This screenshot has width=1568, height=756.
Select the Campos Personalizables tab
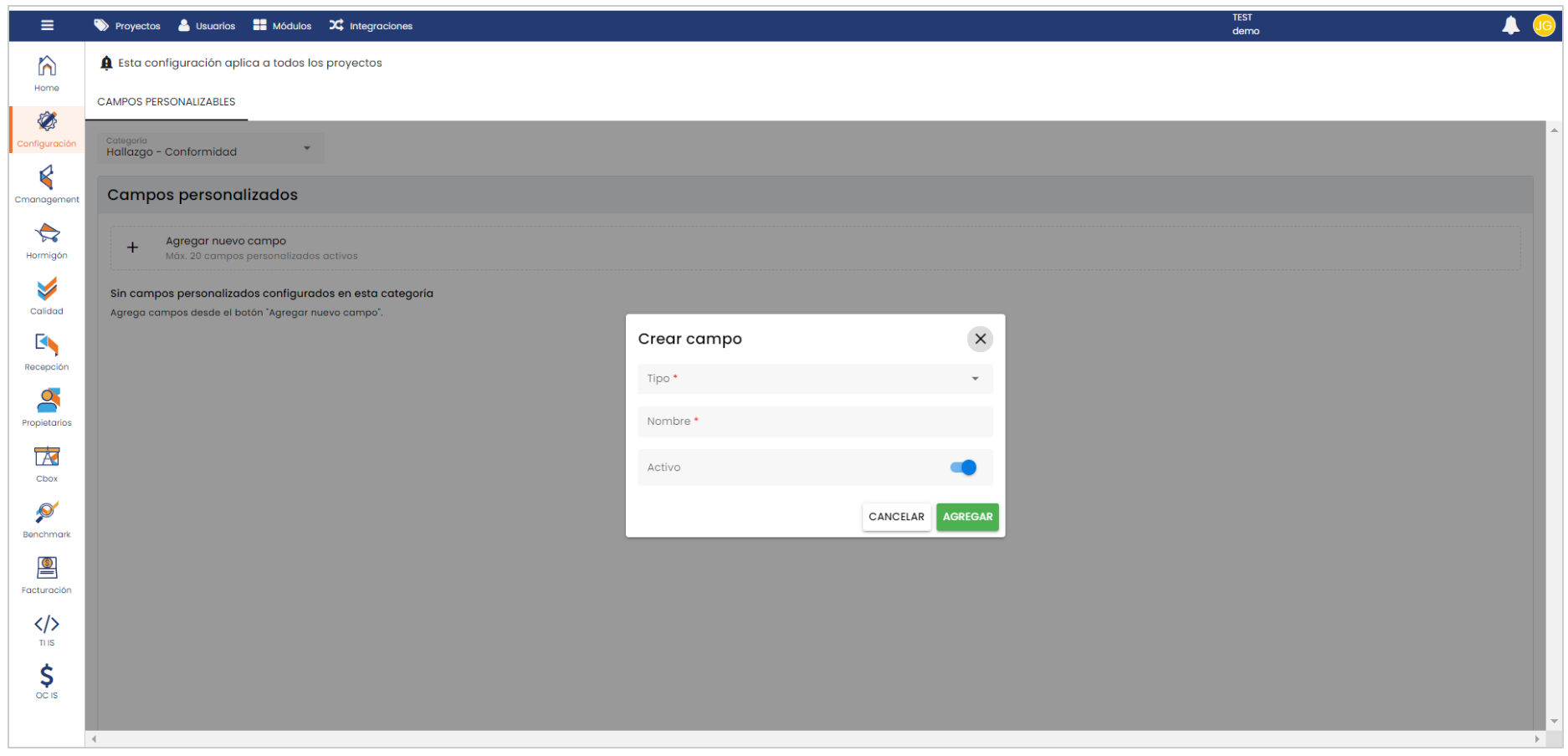[x=167, y=102]
